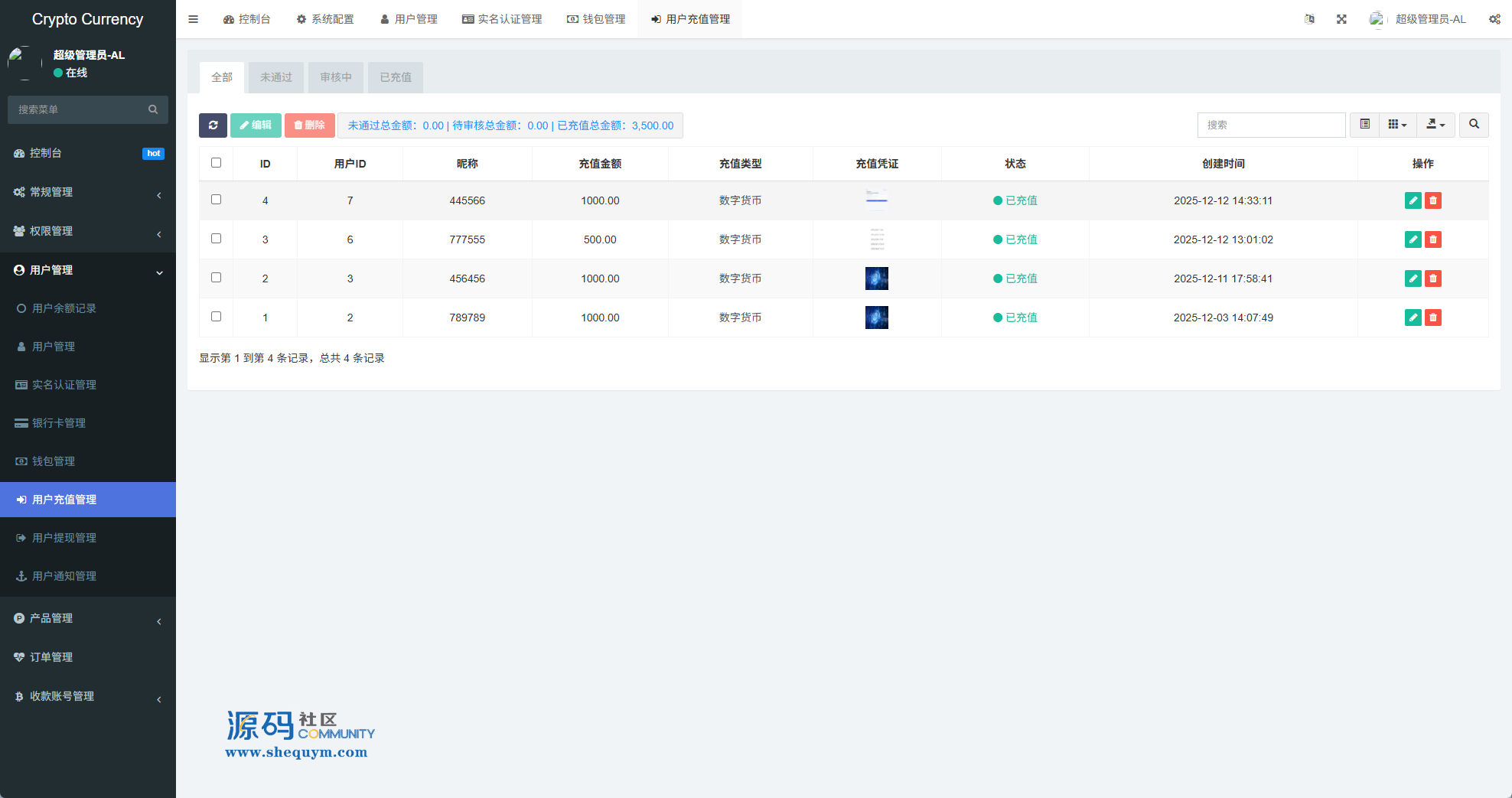Open the settings cogs icon at top right

tap(1494, 19)
